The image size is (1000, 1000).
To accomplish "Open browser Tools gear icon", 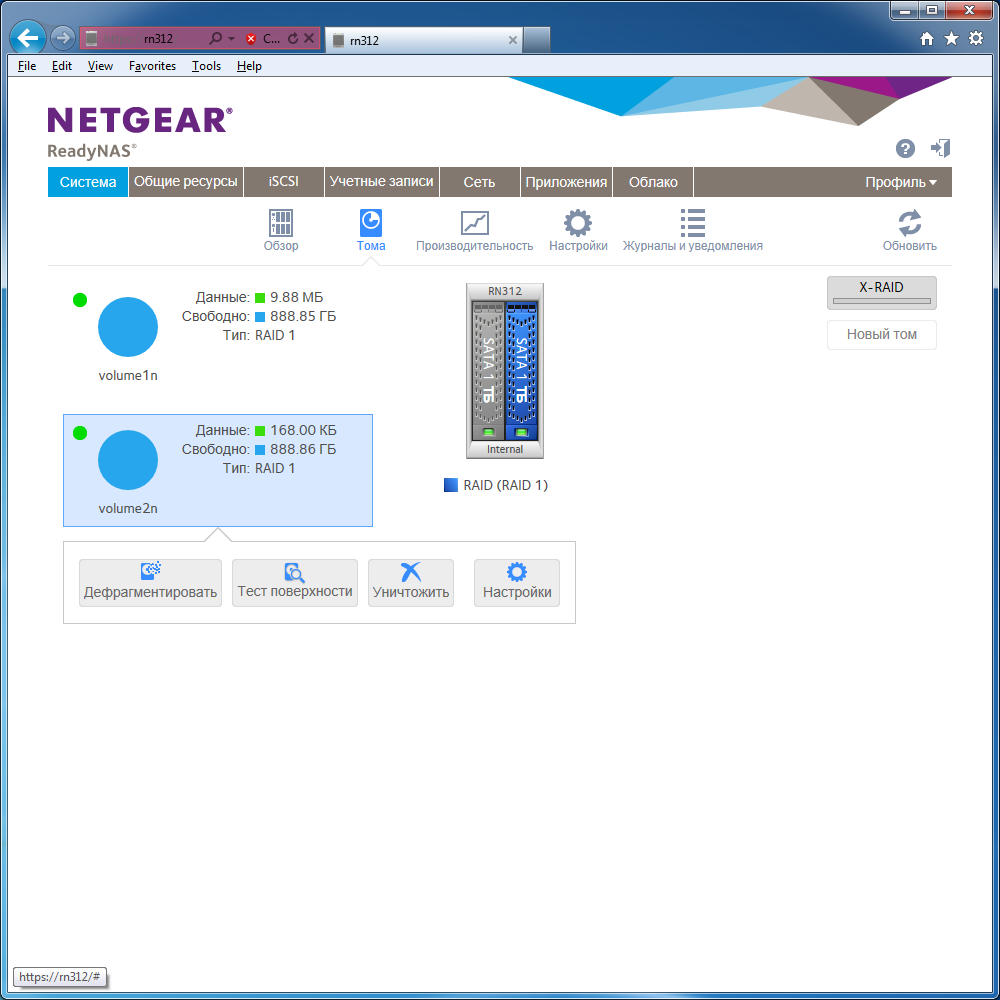I will coord(976,38).
